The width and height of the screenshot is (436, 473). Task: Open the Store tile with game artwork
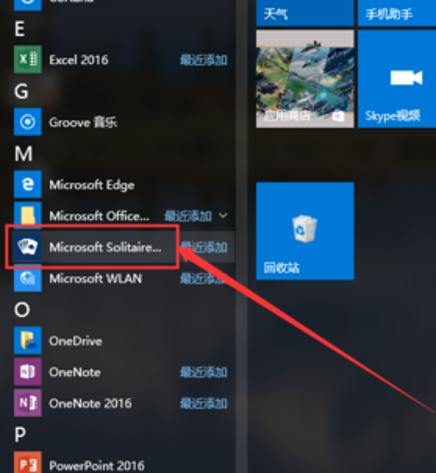pos(305,79)
